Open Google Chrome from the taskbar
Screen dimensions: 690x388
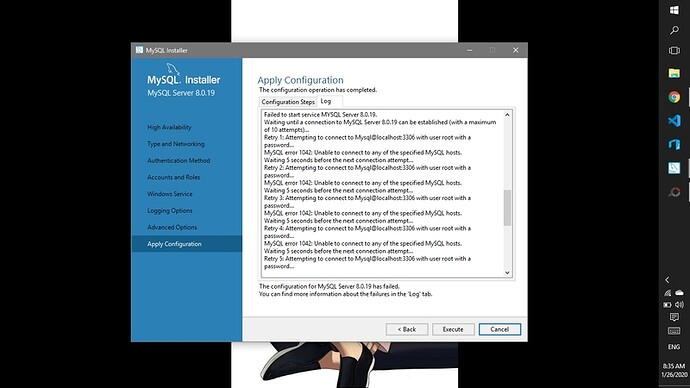coord(674,97)
